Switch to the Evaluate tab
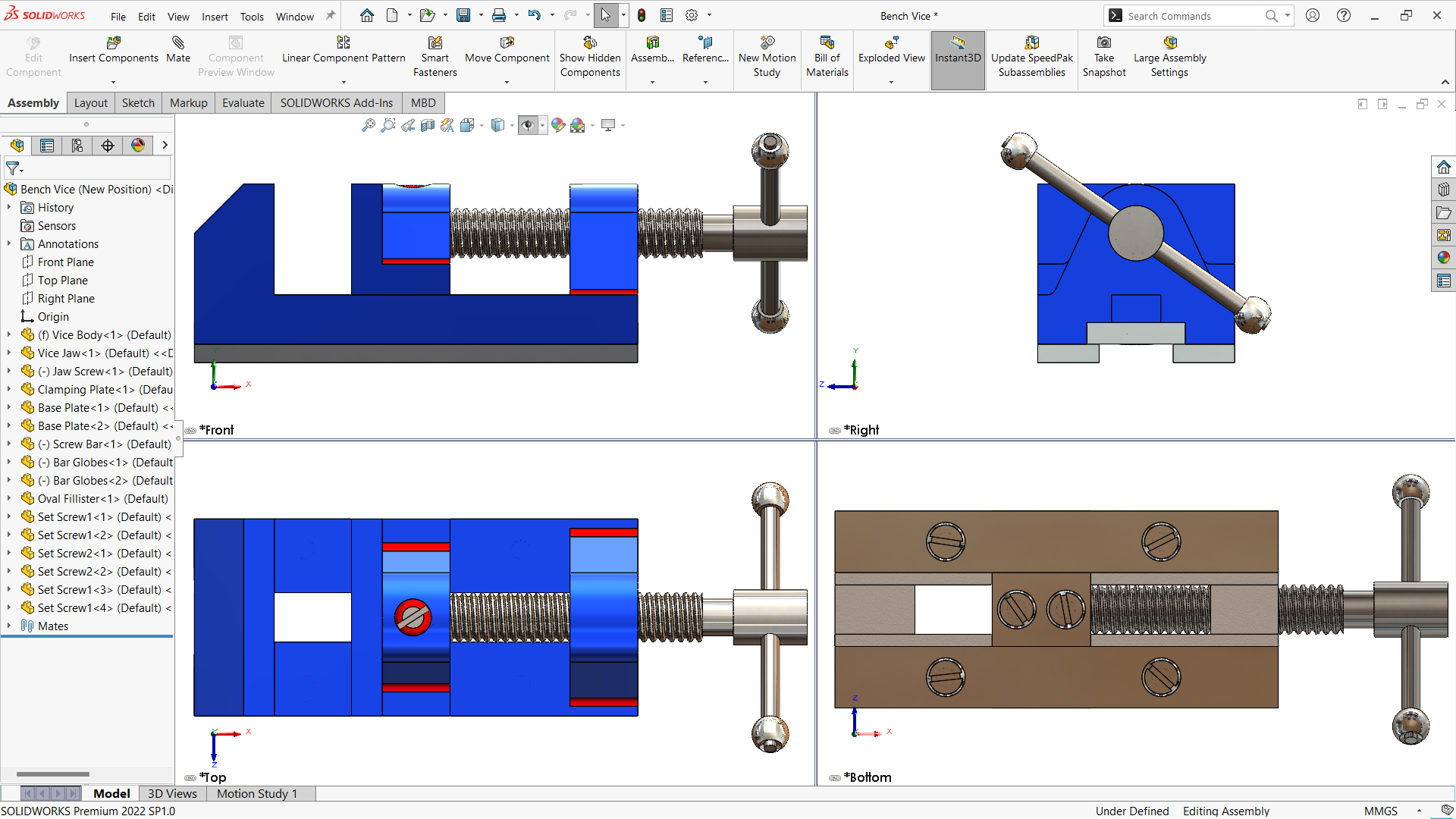1456x819 pixels. [x=243, y=103]
